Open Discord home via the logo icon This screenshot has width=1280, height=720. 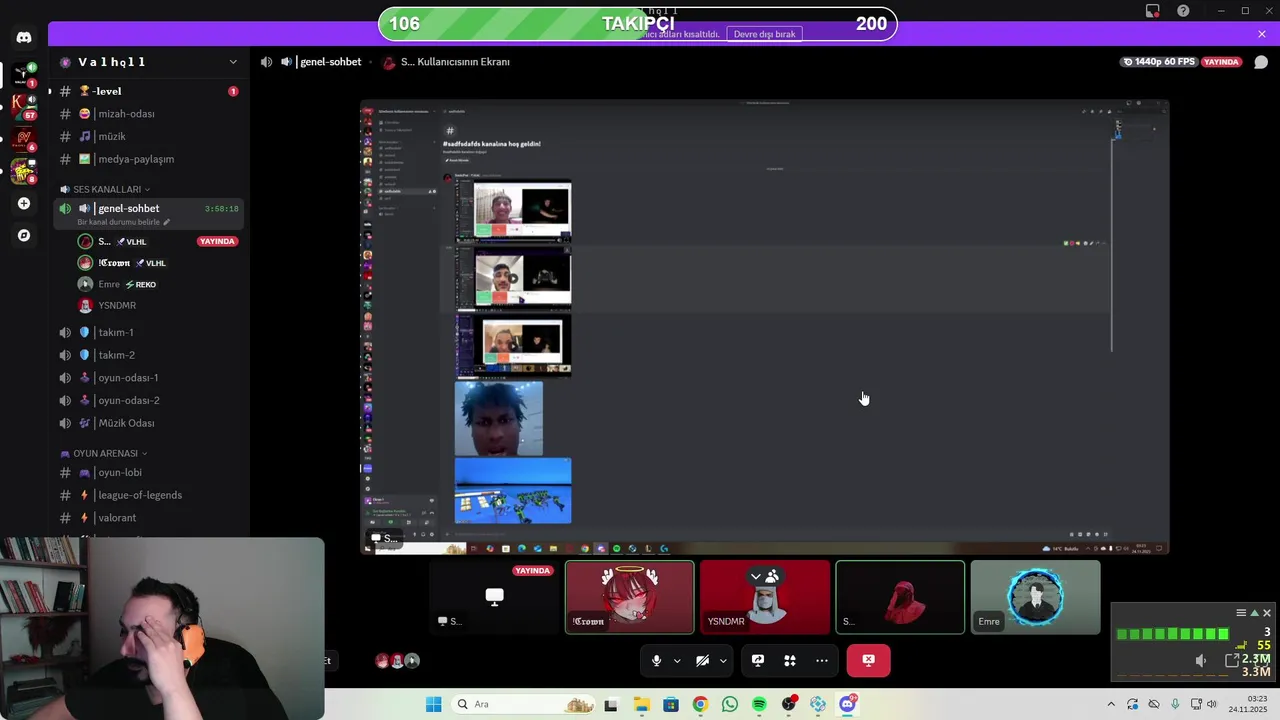[x=24, y=37]
